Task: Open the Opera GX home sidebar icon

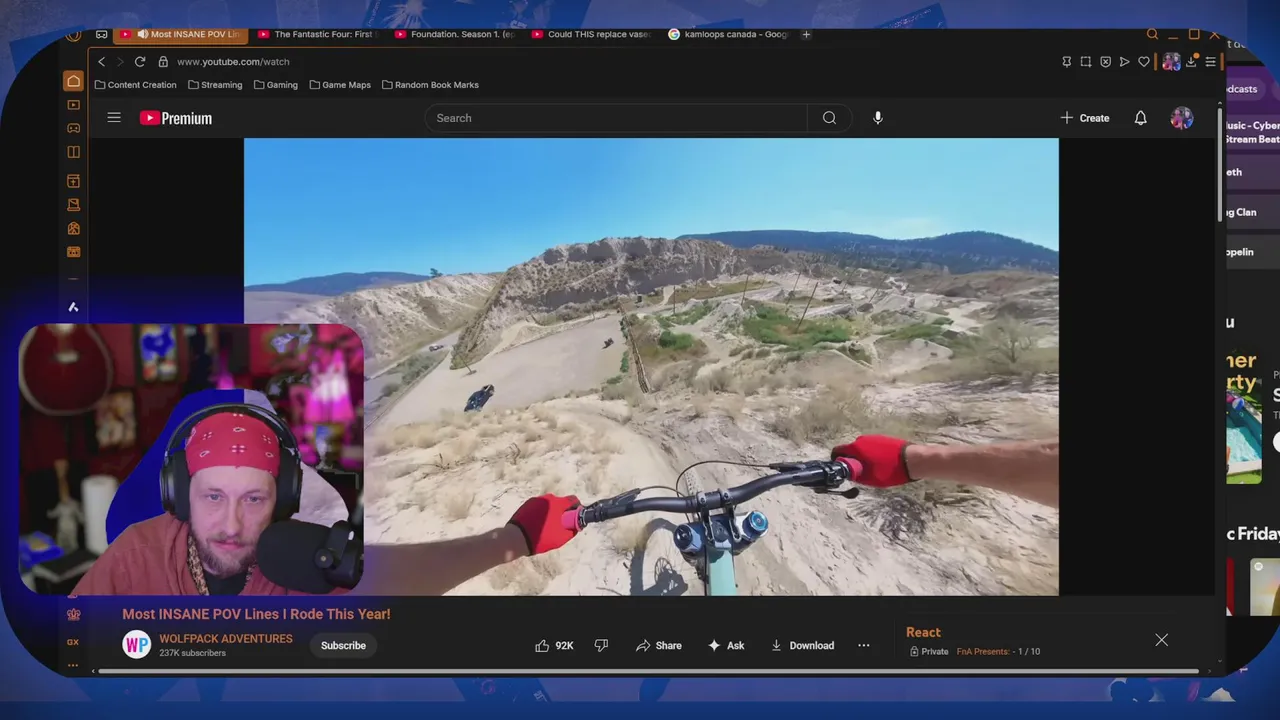Action: 73,81
